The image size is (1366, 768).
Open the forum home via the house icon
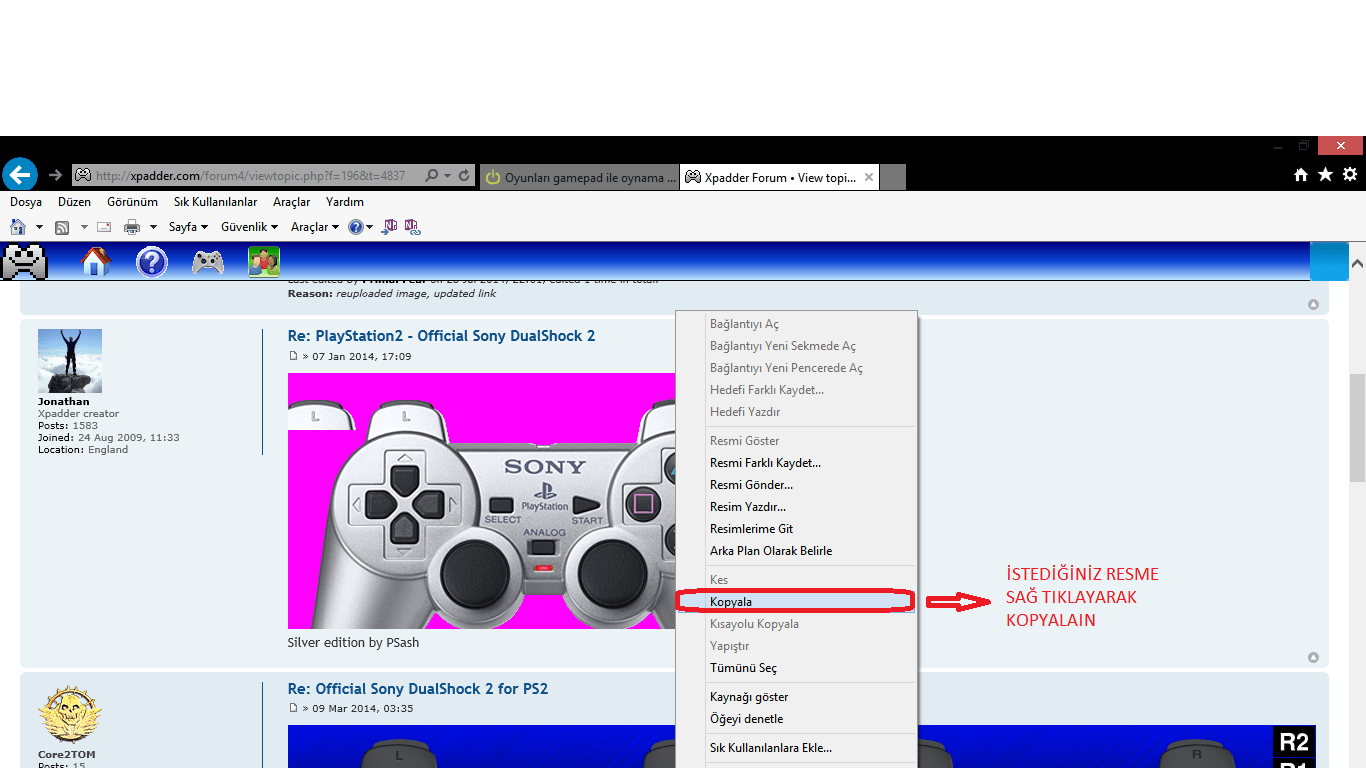click(x=96, y=262)
